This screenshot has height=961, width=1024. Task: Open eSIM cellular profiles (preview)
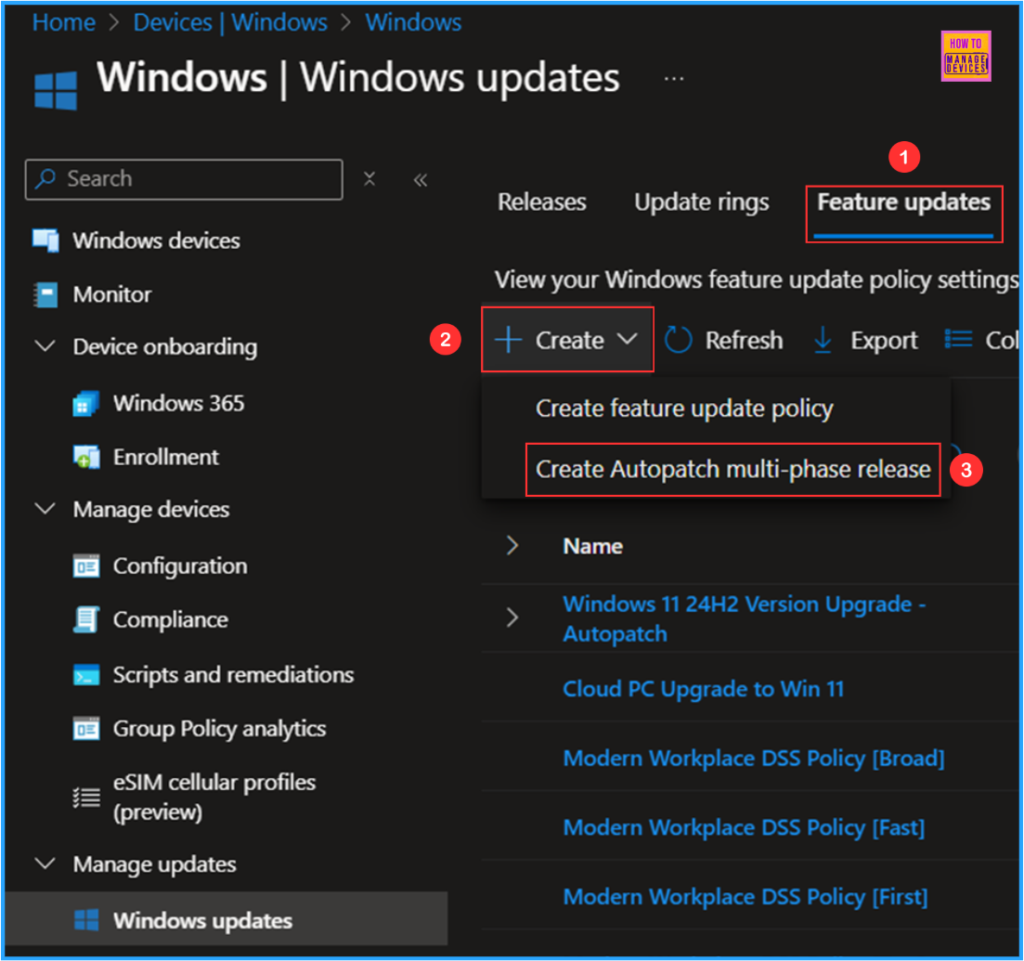[214, 797]
